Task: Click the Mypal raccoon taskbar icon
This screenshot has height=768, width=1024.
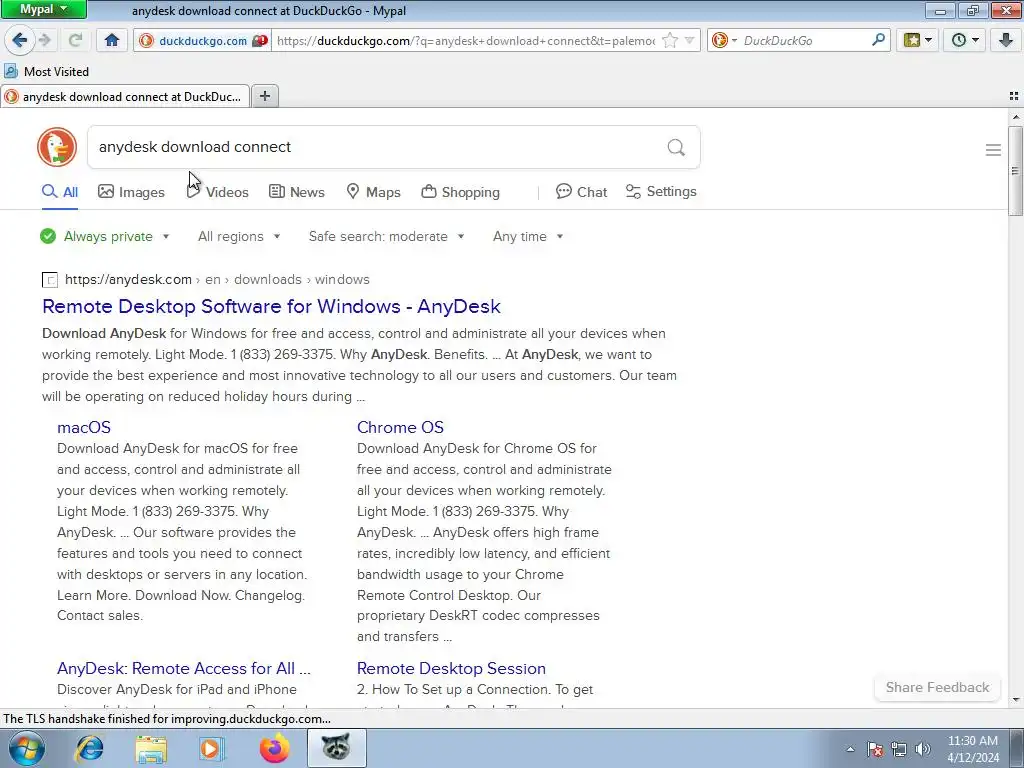Action: (336, 748)
